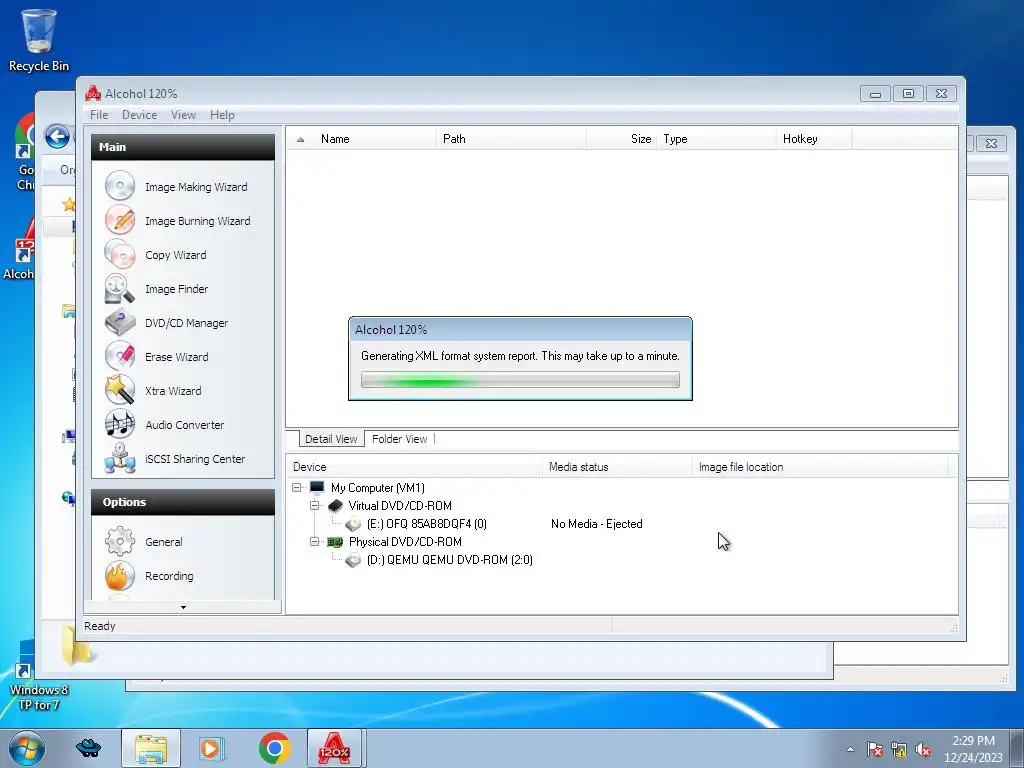Click the (D:) QEMU drive disc icon

[353, 560]
